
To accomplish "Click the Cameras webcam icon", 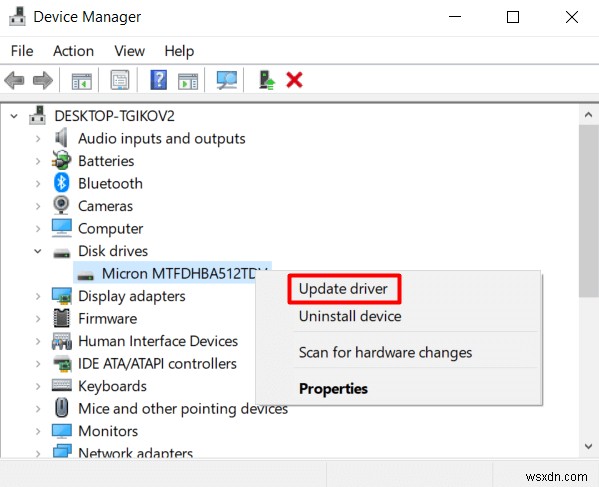I will point(61,205).
